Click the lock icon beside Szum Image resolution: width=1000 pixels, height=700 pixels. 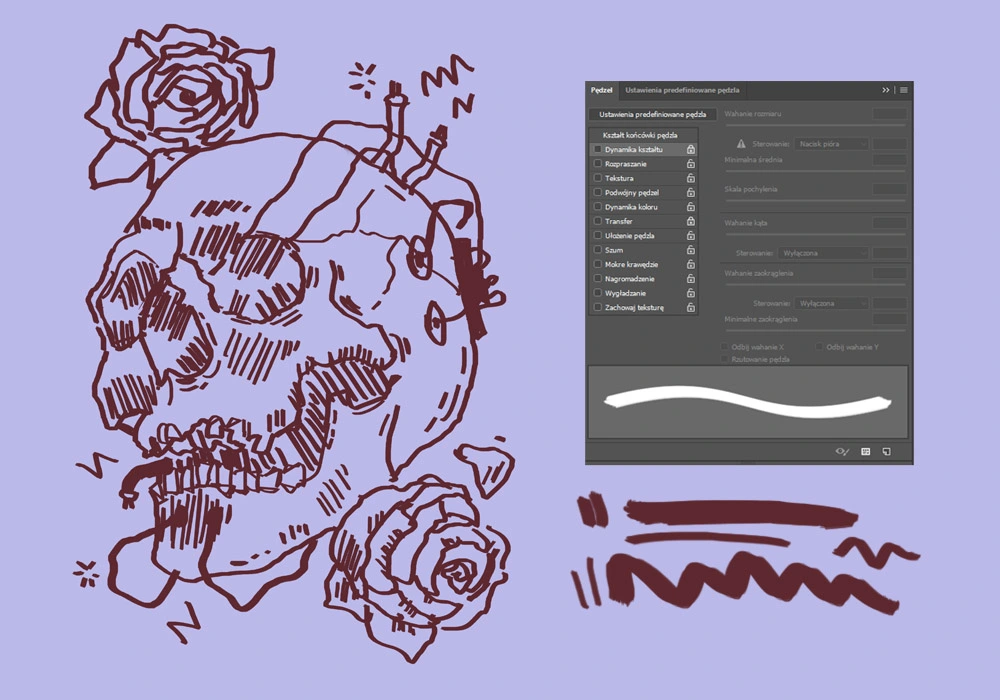coord(691,250)
